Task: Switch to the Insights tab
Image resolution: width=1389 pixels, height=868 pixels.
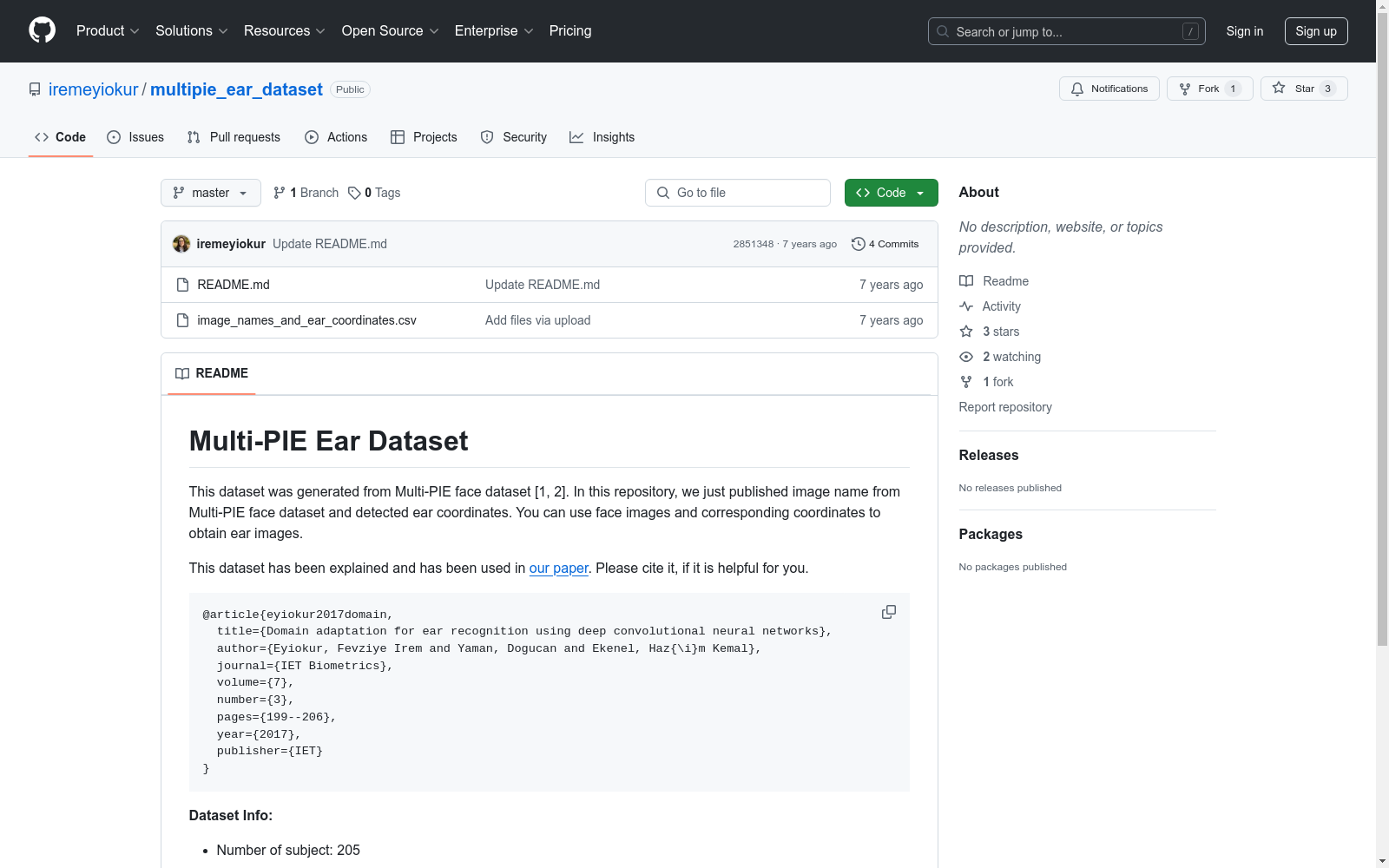Action: [602, 137]
